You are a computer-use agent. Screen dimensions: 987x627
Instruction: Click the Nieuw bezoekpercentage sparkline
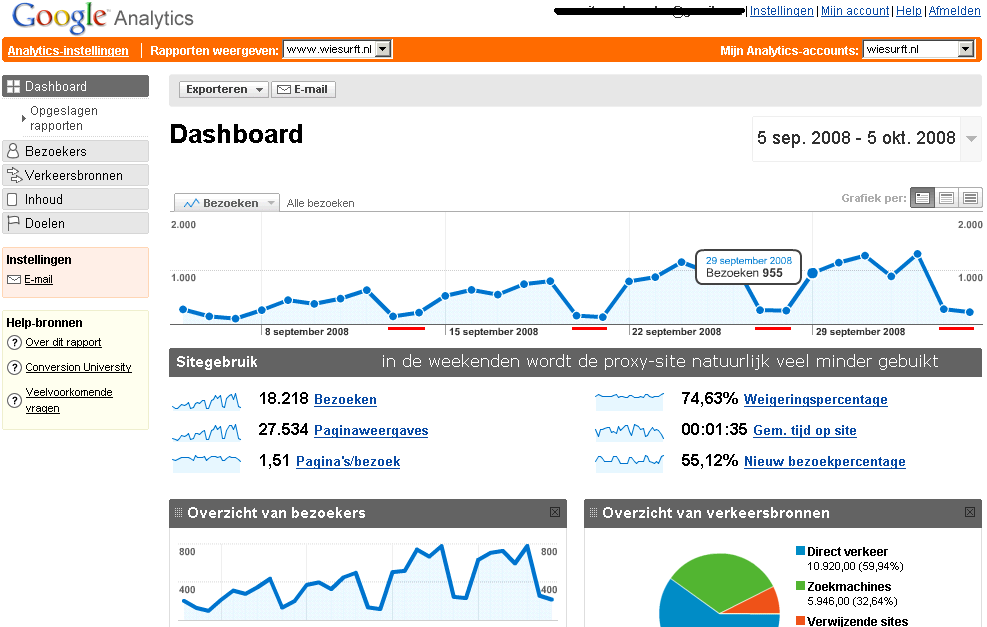(x=629, y=463)
